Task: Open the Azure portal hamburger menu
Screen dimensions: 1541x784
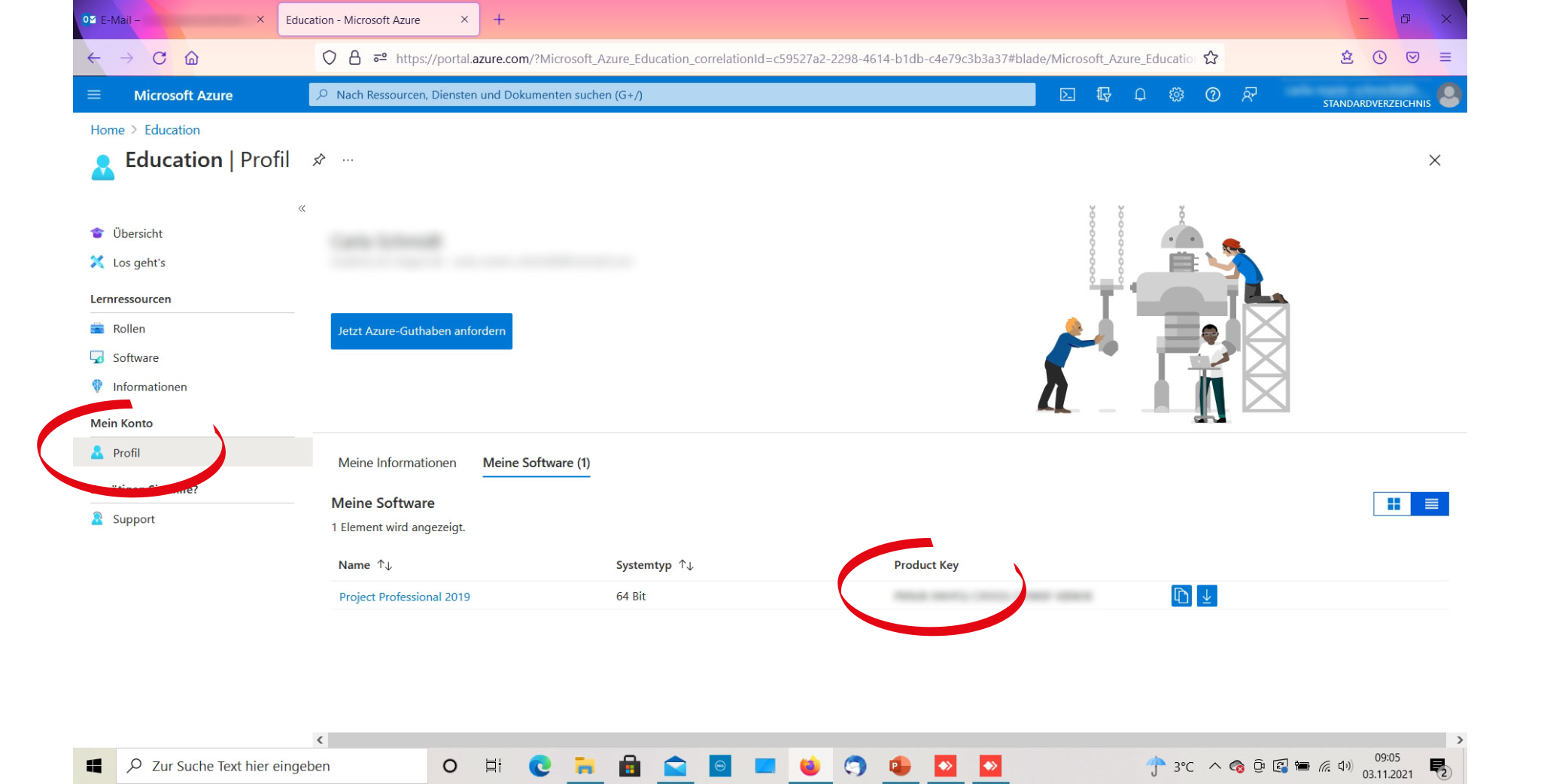Action: point(94,95)
